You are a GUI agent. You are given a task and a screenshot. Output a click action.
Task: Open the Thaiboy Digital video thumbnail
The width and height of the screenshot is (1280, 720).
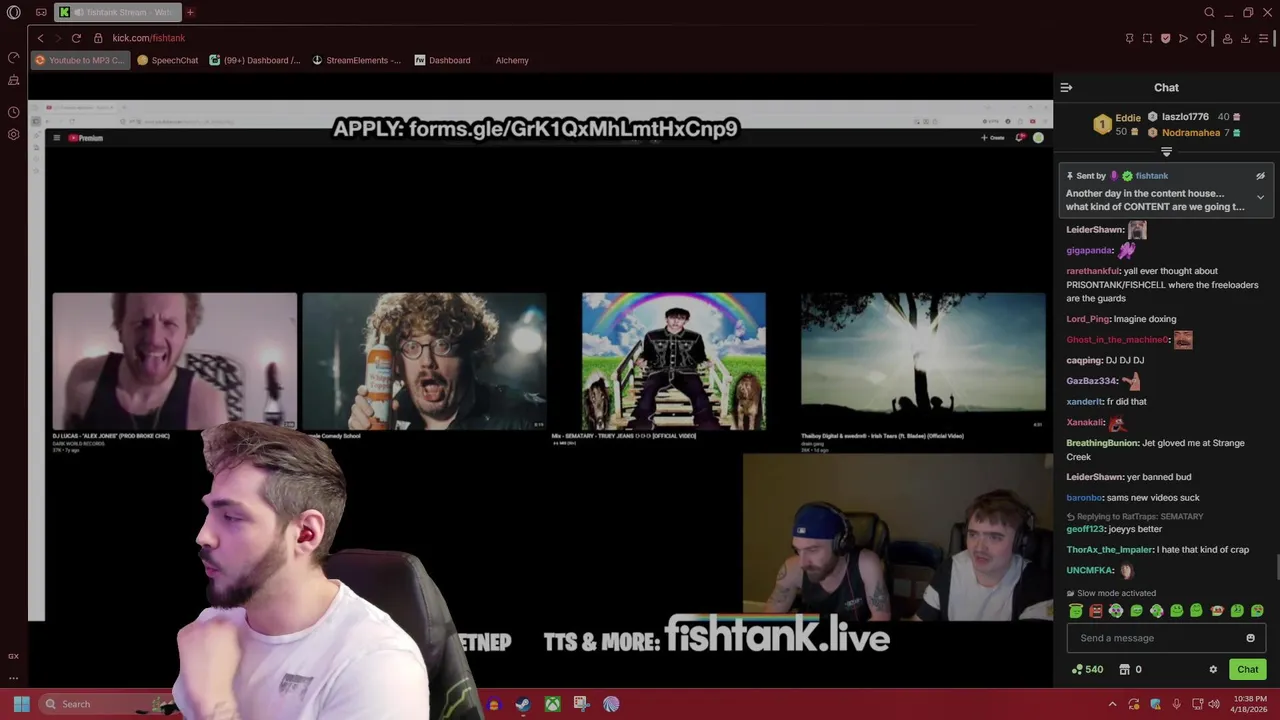pyautogui.click(x=923, y=361)
